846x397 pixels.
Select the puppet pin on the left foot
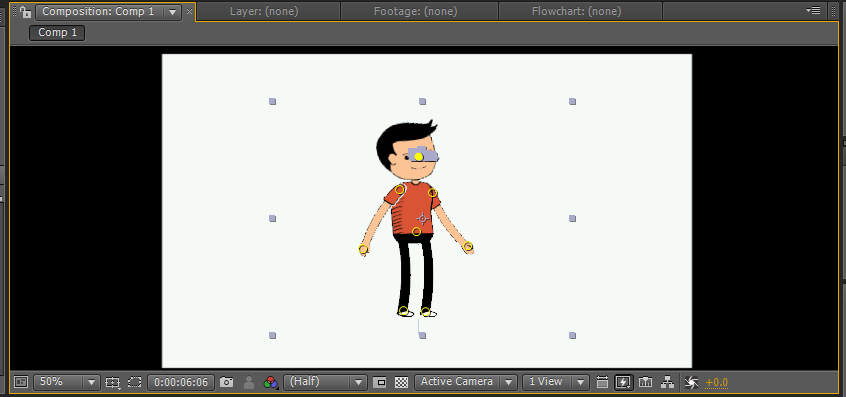pyautogui.click(x=404, y=311)
